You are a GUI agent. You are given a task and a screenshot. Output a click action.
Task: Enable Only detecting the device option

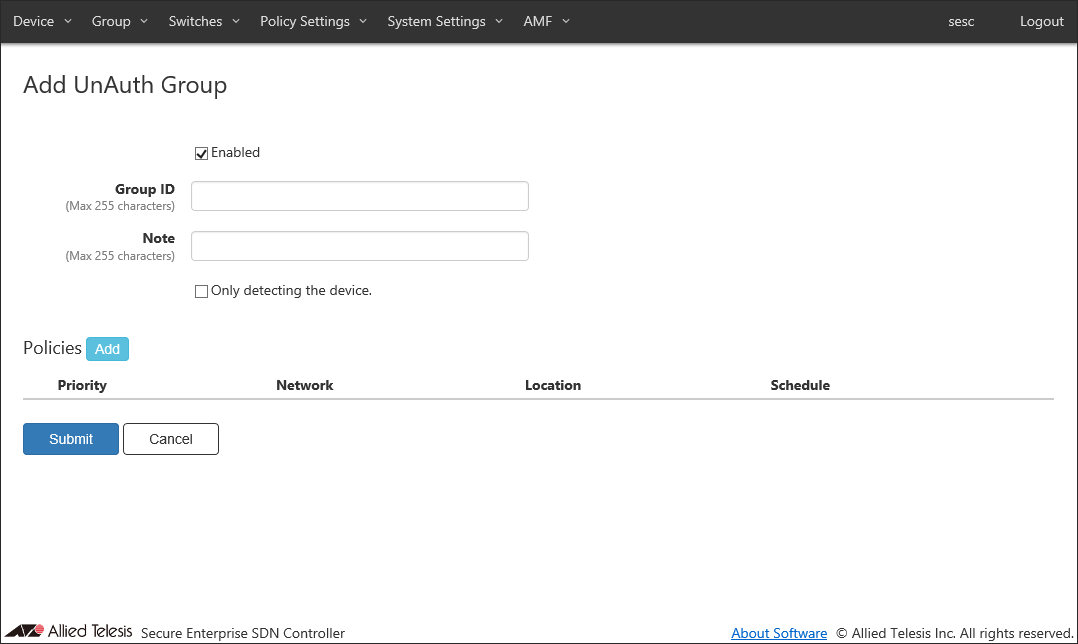coord(202,291)
